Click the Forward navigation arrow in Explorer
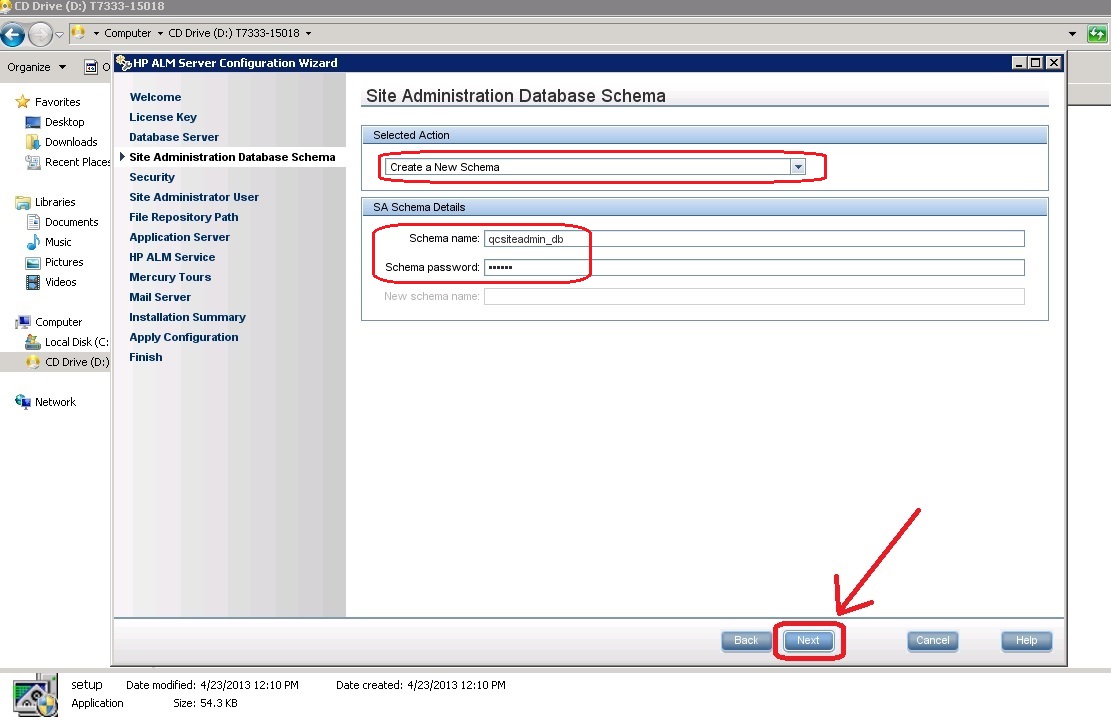 coord(40,33)
